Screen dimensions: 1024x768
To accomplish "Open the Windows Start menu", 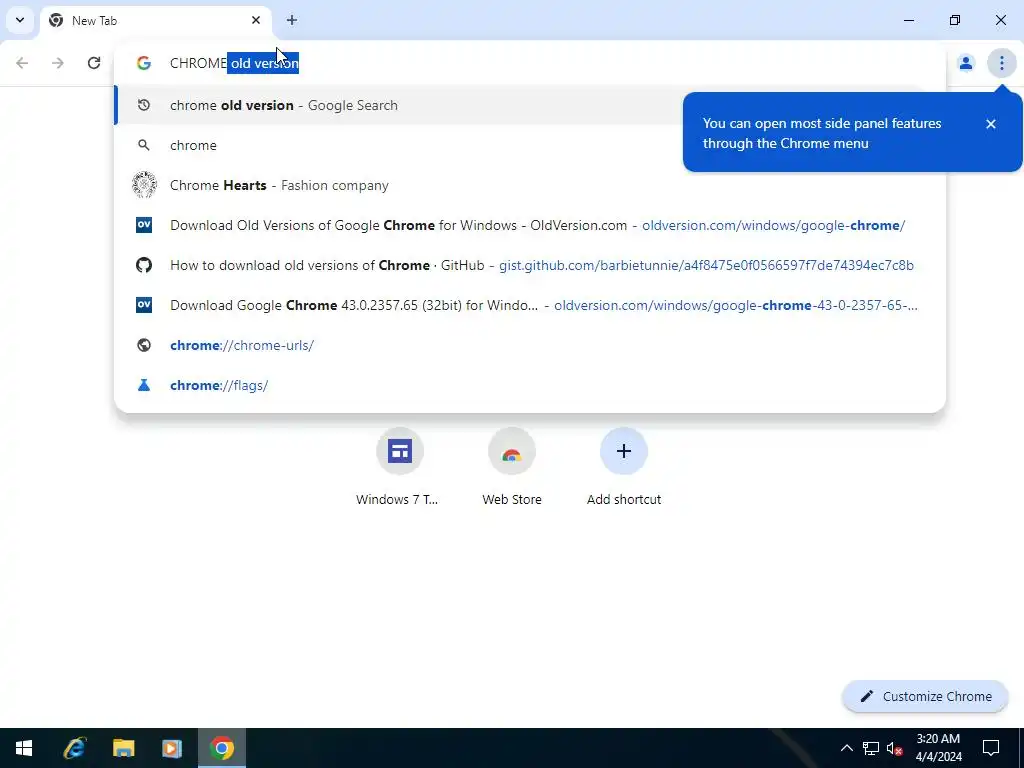I will (x=24, y=748).
